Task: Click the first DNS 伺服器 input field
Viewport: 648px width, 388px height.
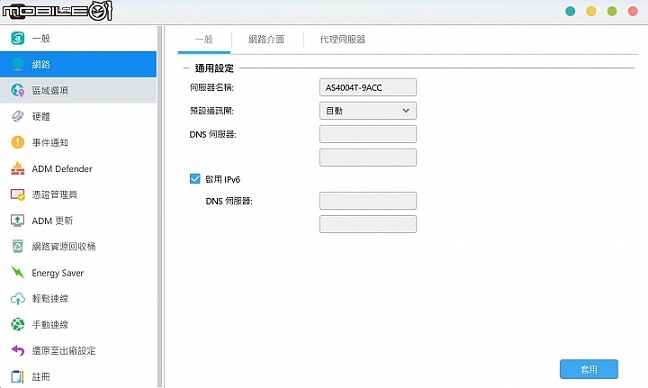Action: (x=368, y=134)
